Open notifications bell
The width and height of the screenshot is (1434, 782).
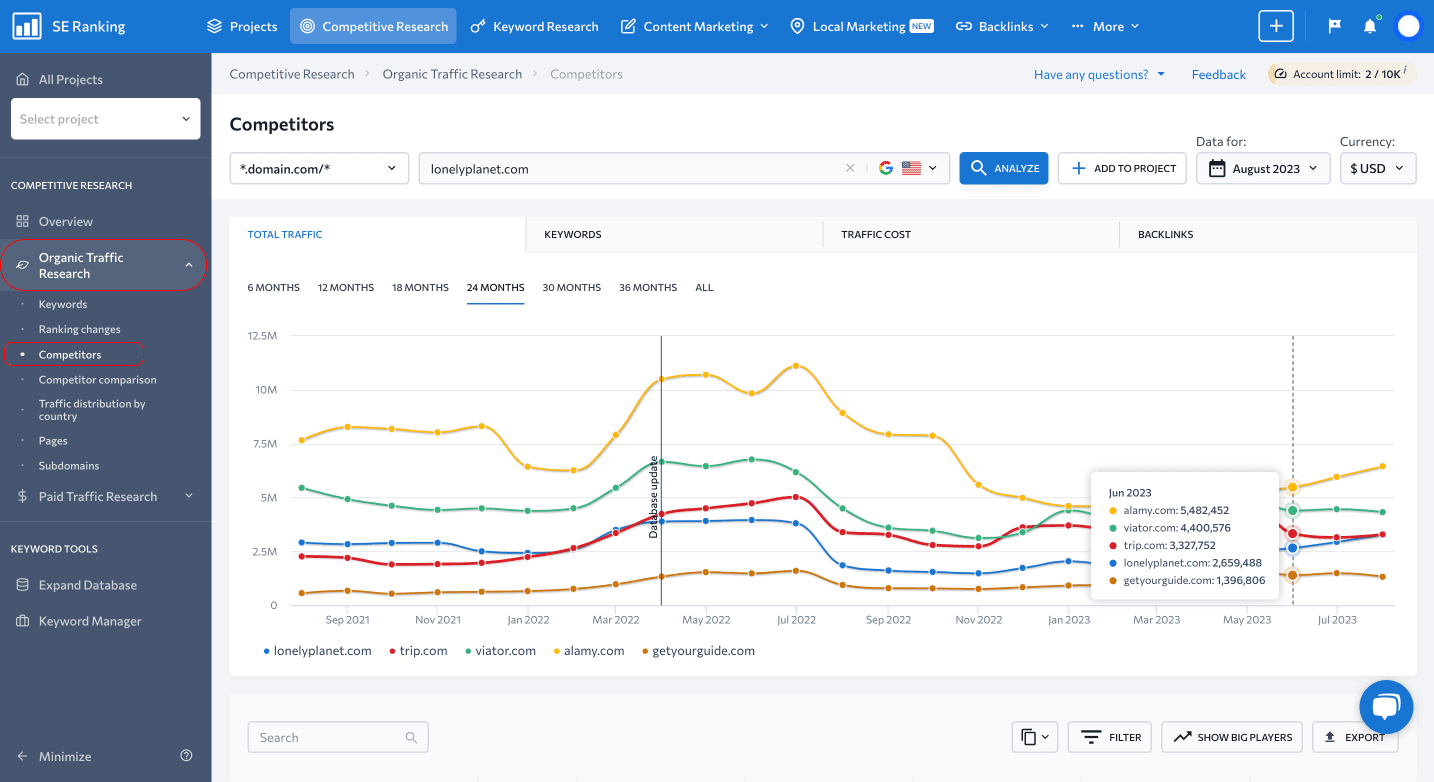[1370, 26]
